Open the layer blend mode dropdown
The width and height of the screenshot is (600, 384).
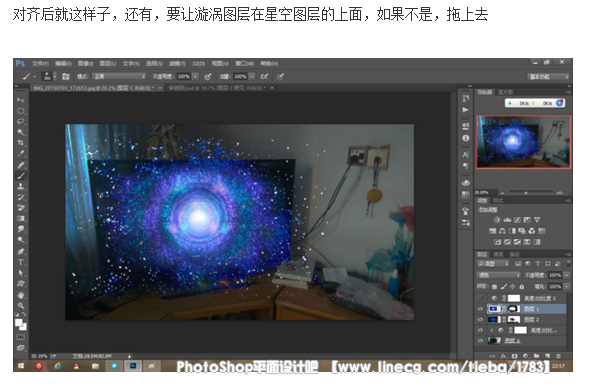pos(499,275)
